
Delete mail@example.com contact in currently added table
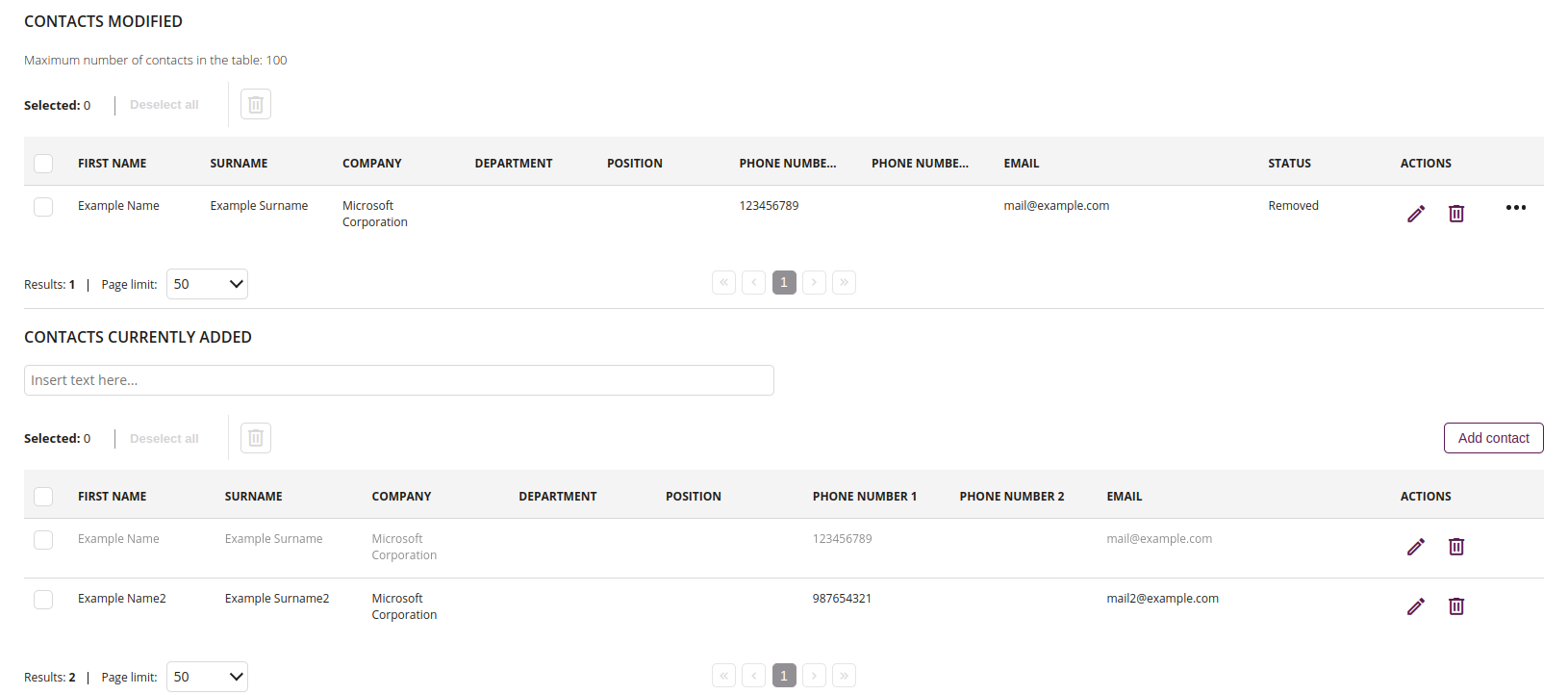(x=1456, y=547)
